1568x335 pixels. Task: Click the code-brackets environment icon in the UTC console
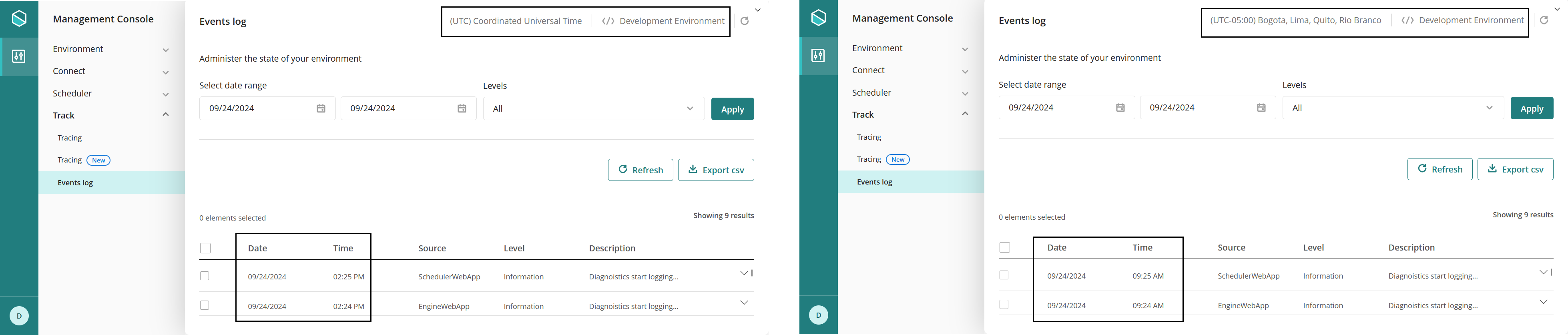(608, 21)
